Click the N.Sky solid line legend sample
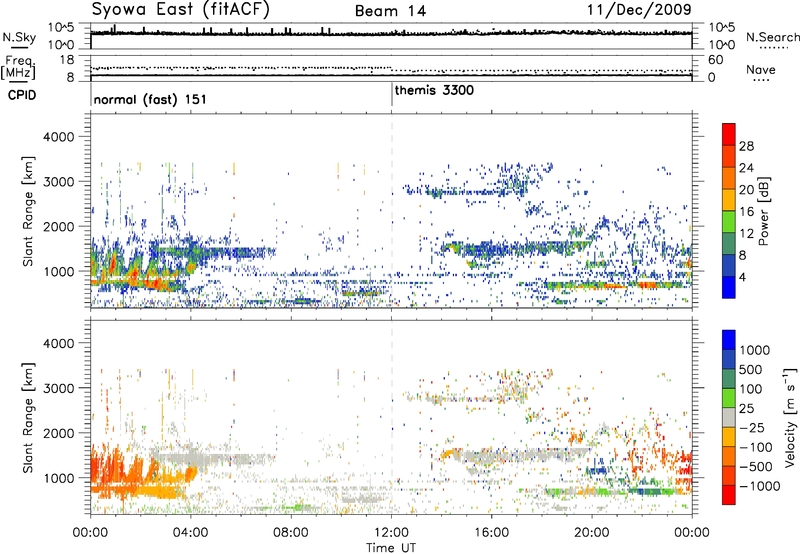 19,47
